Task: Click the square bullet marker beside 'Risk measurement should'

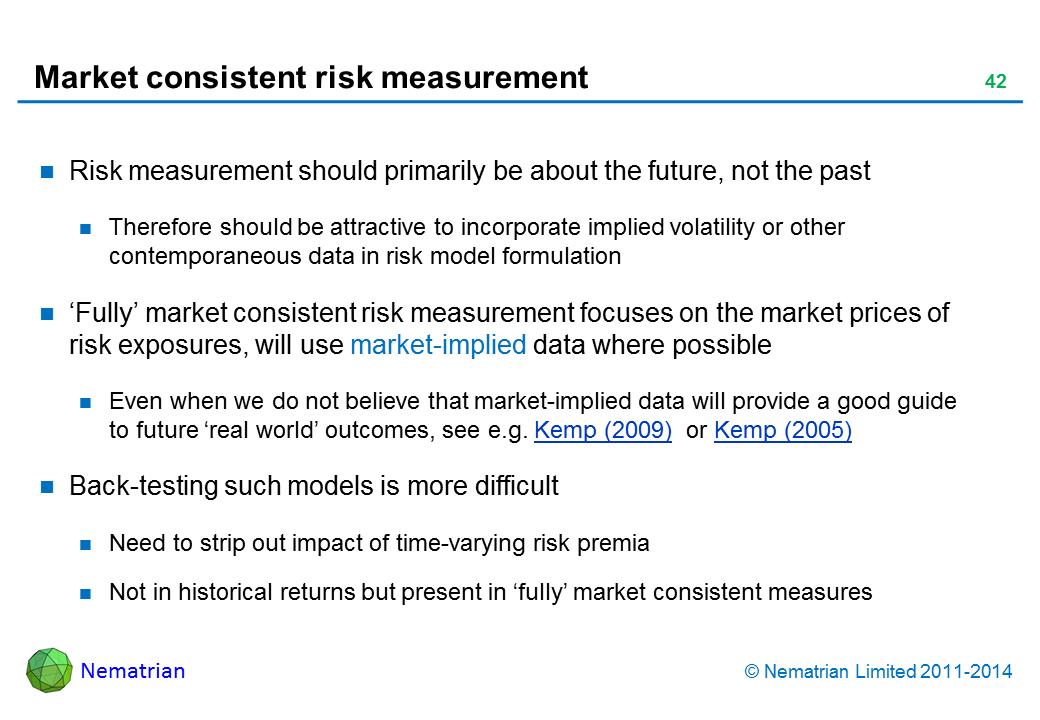Action: (47, 172)
